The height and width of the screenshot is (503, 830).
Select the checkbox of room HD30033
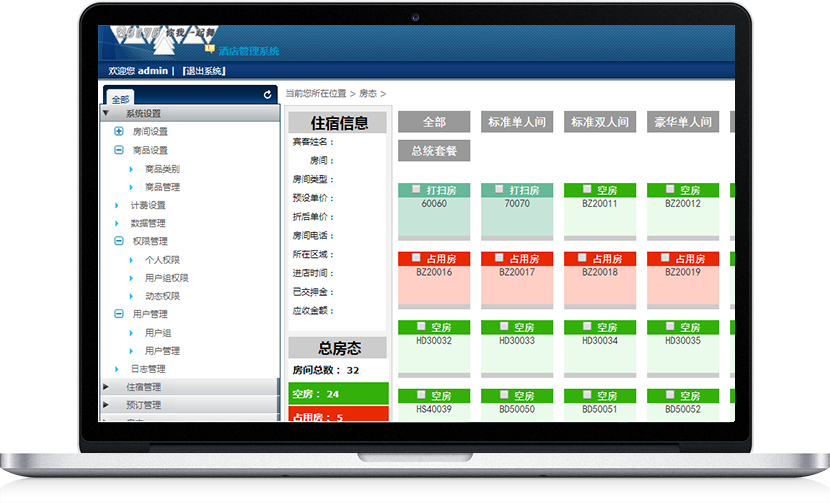point(499,327)
